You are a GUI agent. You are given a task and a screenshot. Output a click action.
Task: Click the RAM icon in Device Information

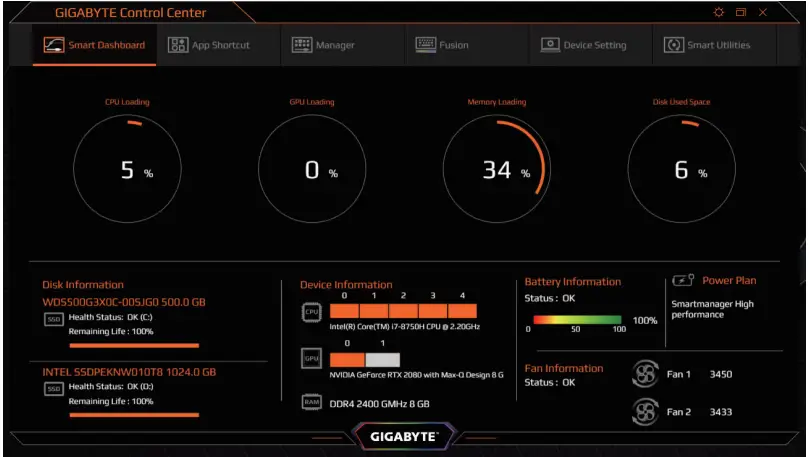[x=311, y=402]
